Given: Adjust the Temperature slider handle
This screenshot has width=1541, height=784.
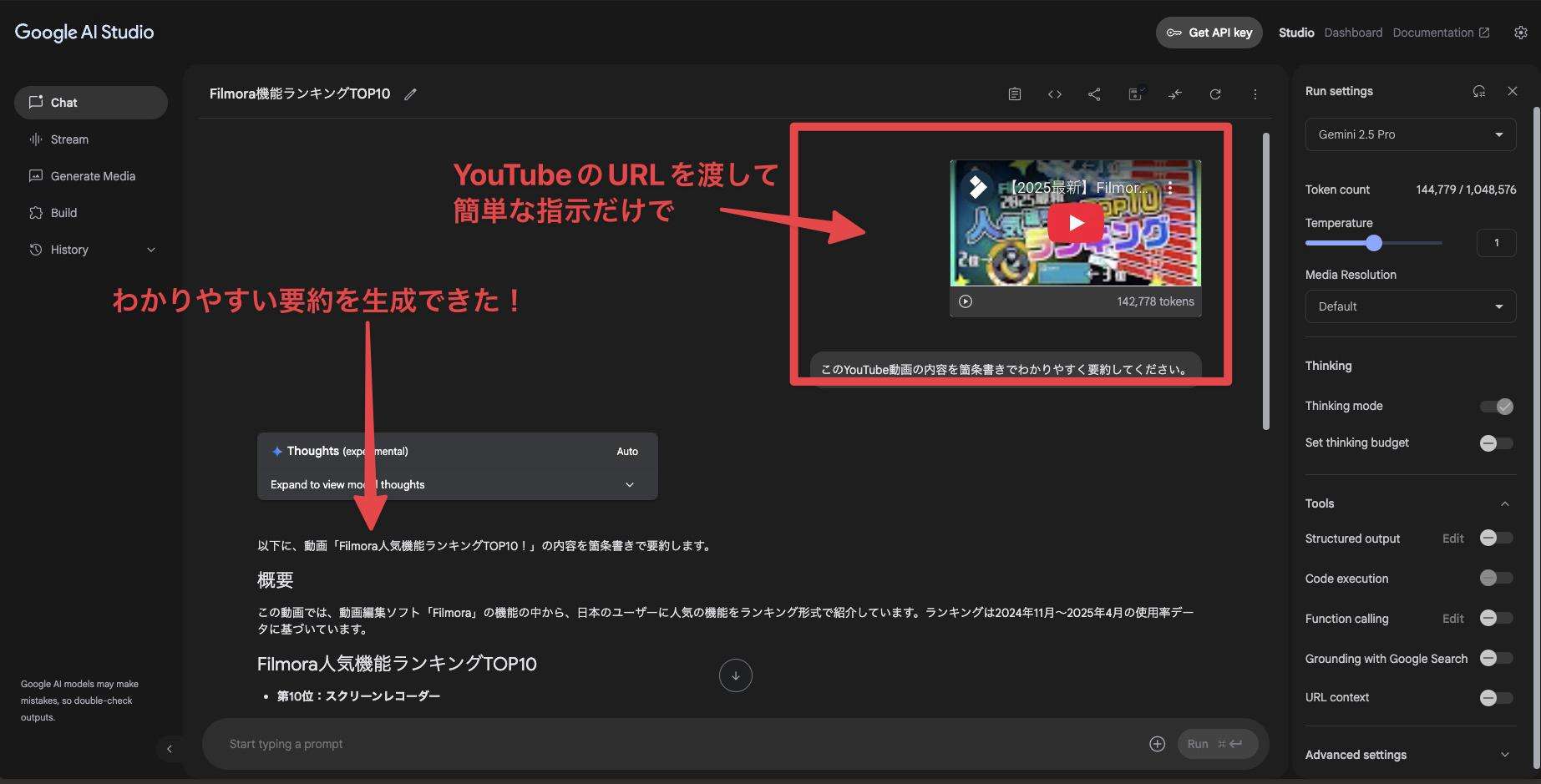Looking at the screenshot, I should click(1374, 243).
